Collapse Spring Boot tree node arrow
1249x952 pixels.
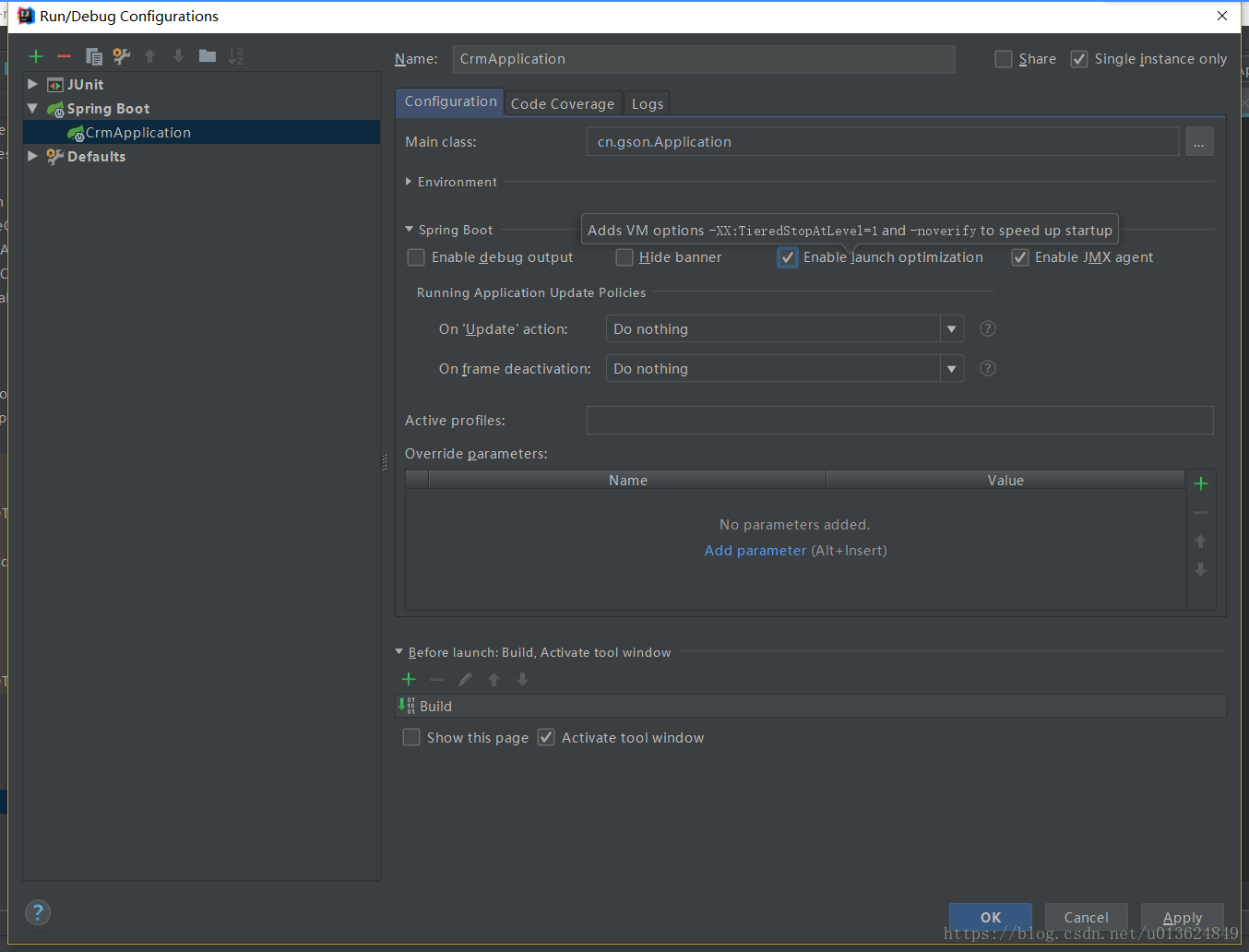[x=32, y=108]
